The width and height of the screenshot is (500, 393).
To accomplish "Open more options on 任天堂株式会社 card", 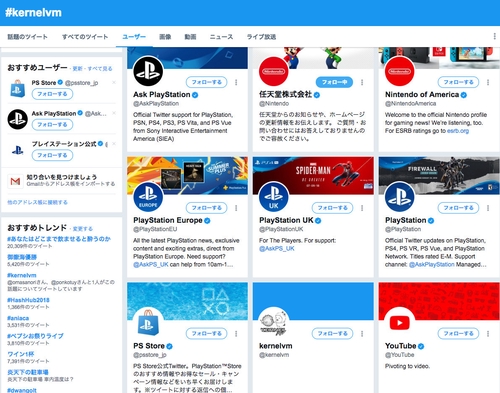I will [x=362, y=82].
